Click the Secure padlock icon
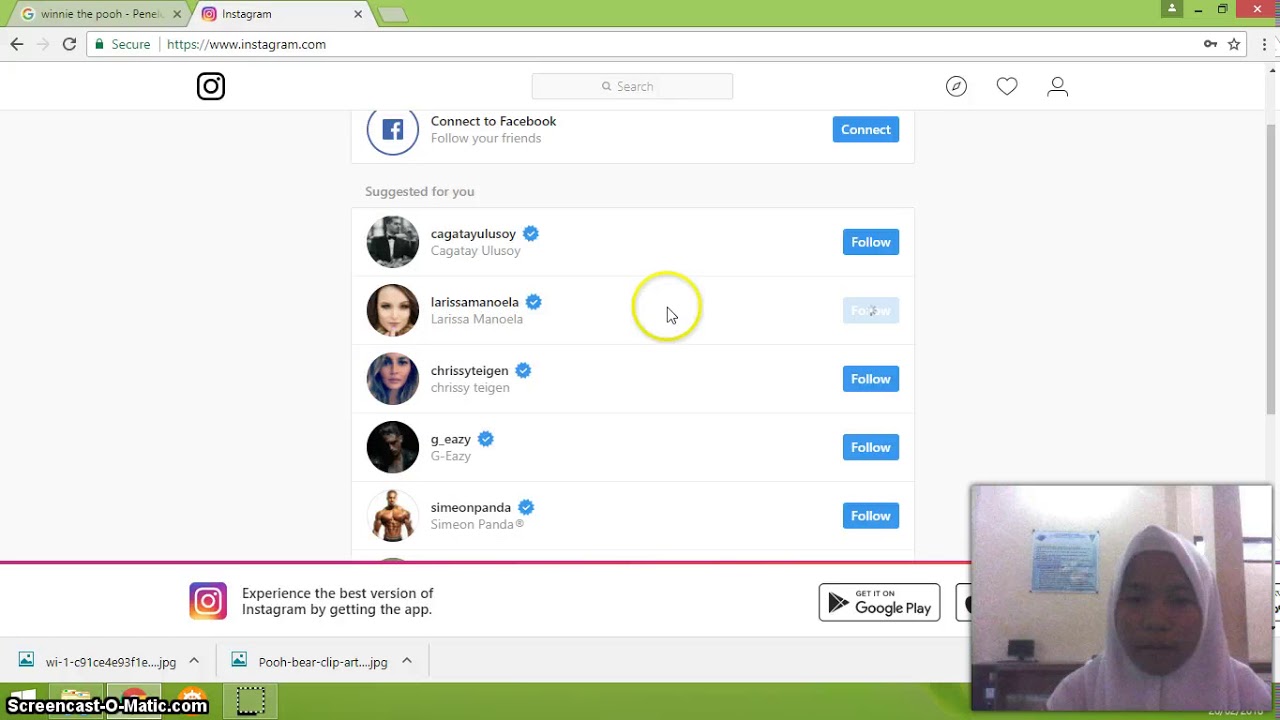The height and width of the screenshot is (720, 1280). (x=98, y=44)
